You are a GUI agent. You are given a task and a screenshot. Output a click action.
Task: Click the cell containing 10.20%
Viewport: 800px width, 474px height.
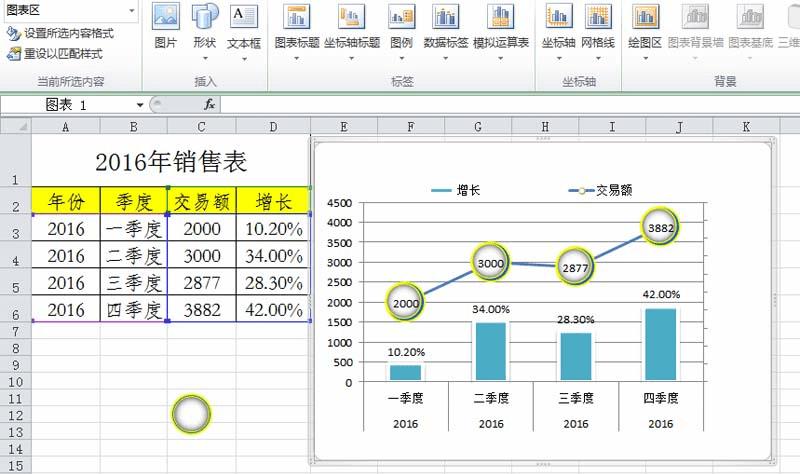tap(273, 229)
